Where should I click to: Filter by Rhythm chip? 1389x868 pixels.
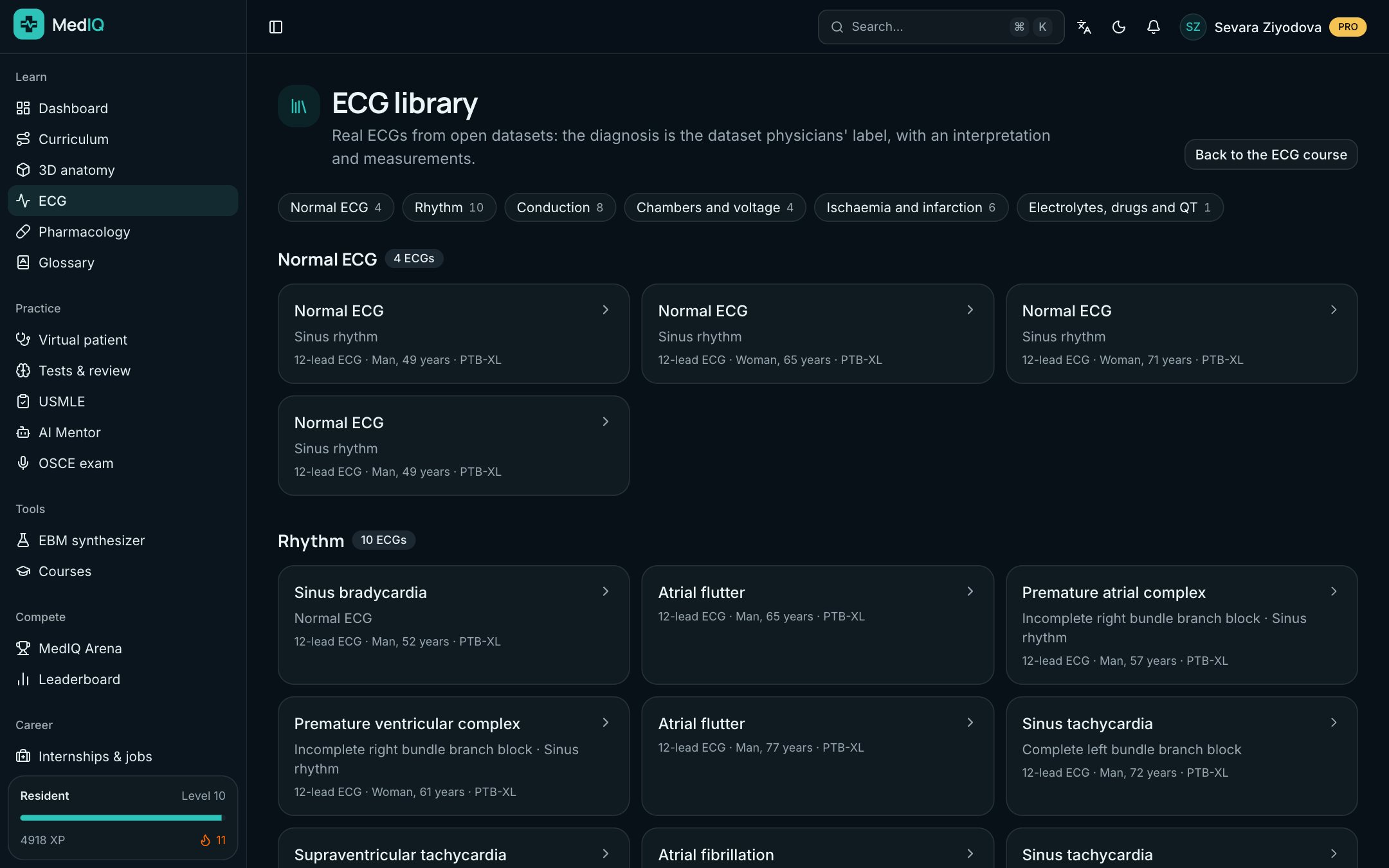click(449, 208)
